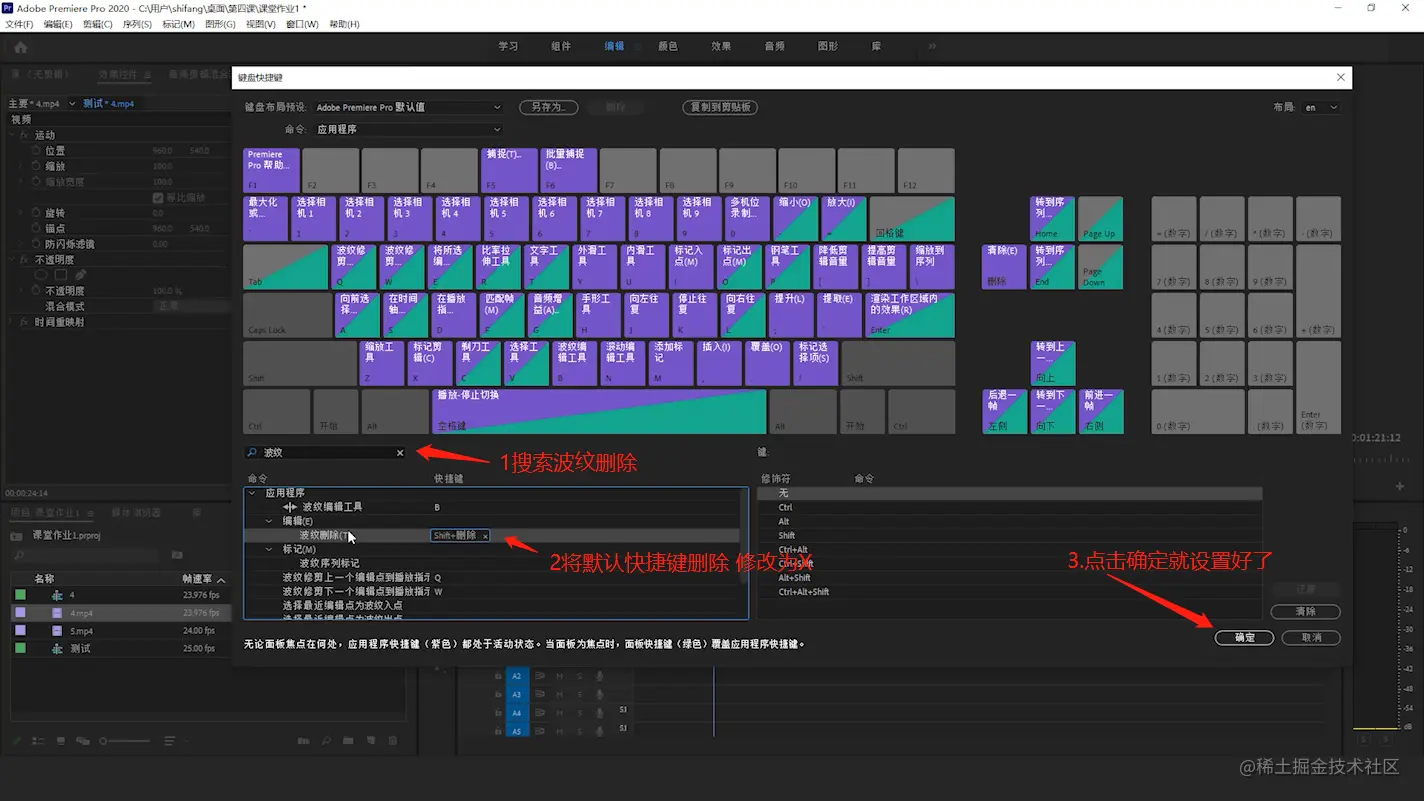Click the 清除 button
Viewport: 1424px width, 801px height.
click(1305, 611)
